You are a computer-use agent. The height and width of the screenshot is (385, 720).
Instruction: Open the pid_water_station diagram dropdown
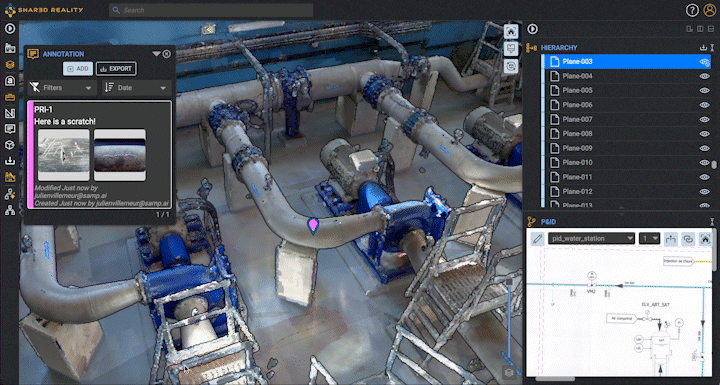tap(591, 238)
